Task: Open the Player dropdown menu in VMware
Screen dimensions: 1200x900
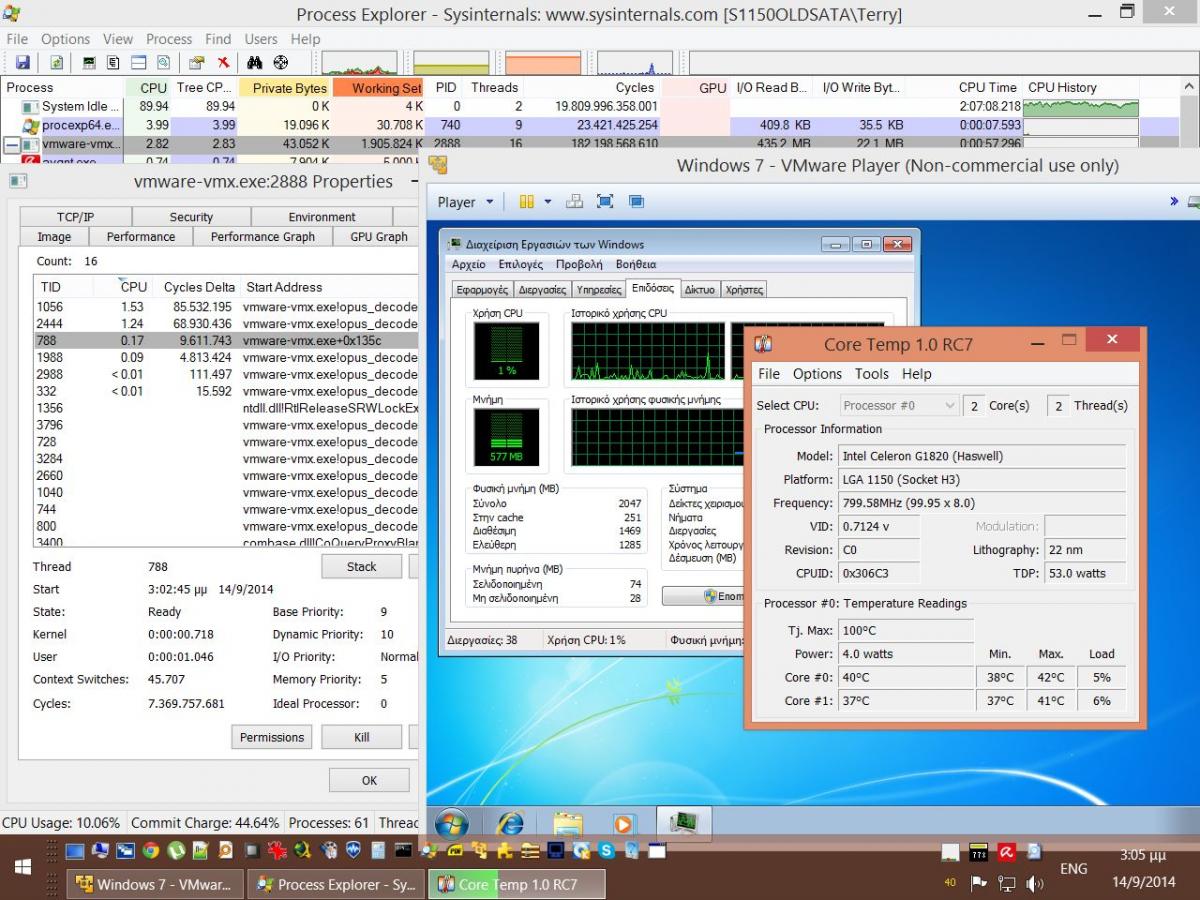Action: (466, 202)
